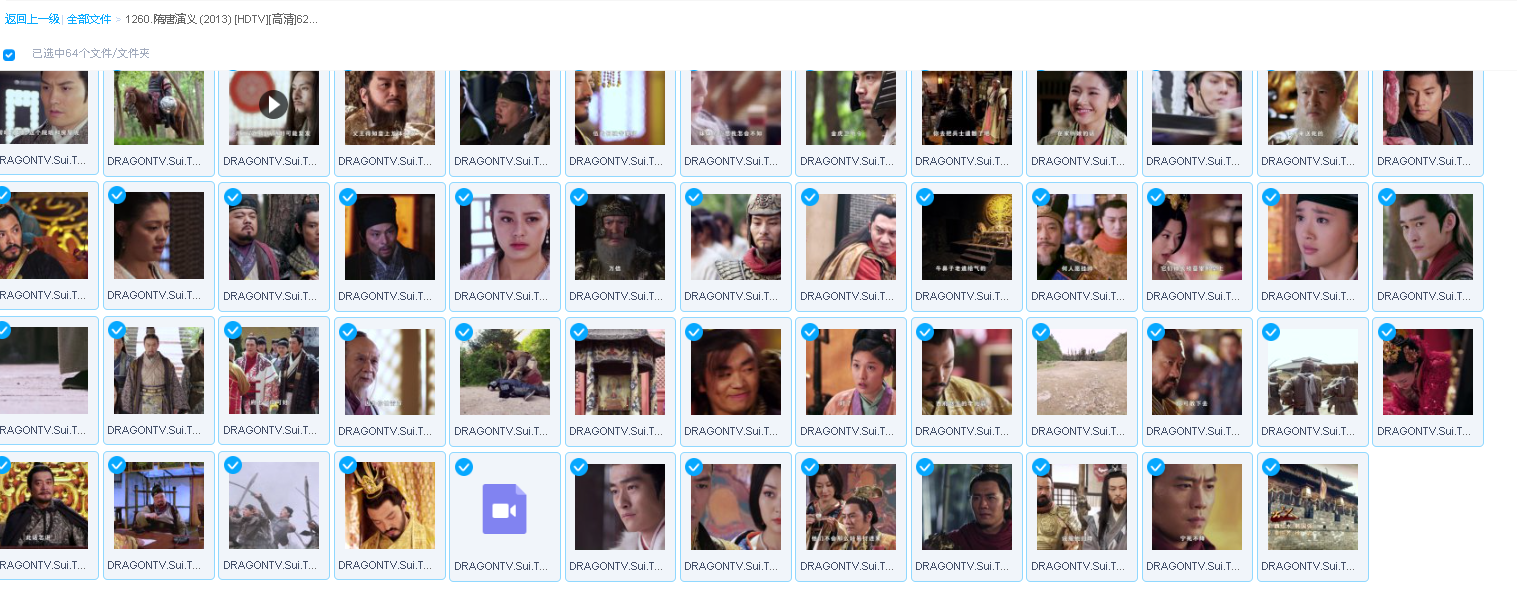Open the thumbnail of man lying on ground outdoors
Screen dimensions: 1517x605
504,371
